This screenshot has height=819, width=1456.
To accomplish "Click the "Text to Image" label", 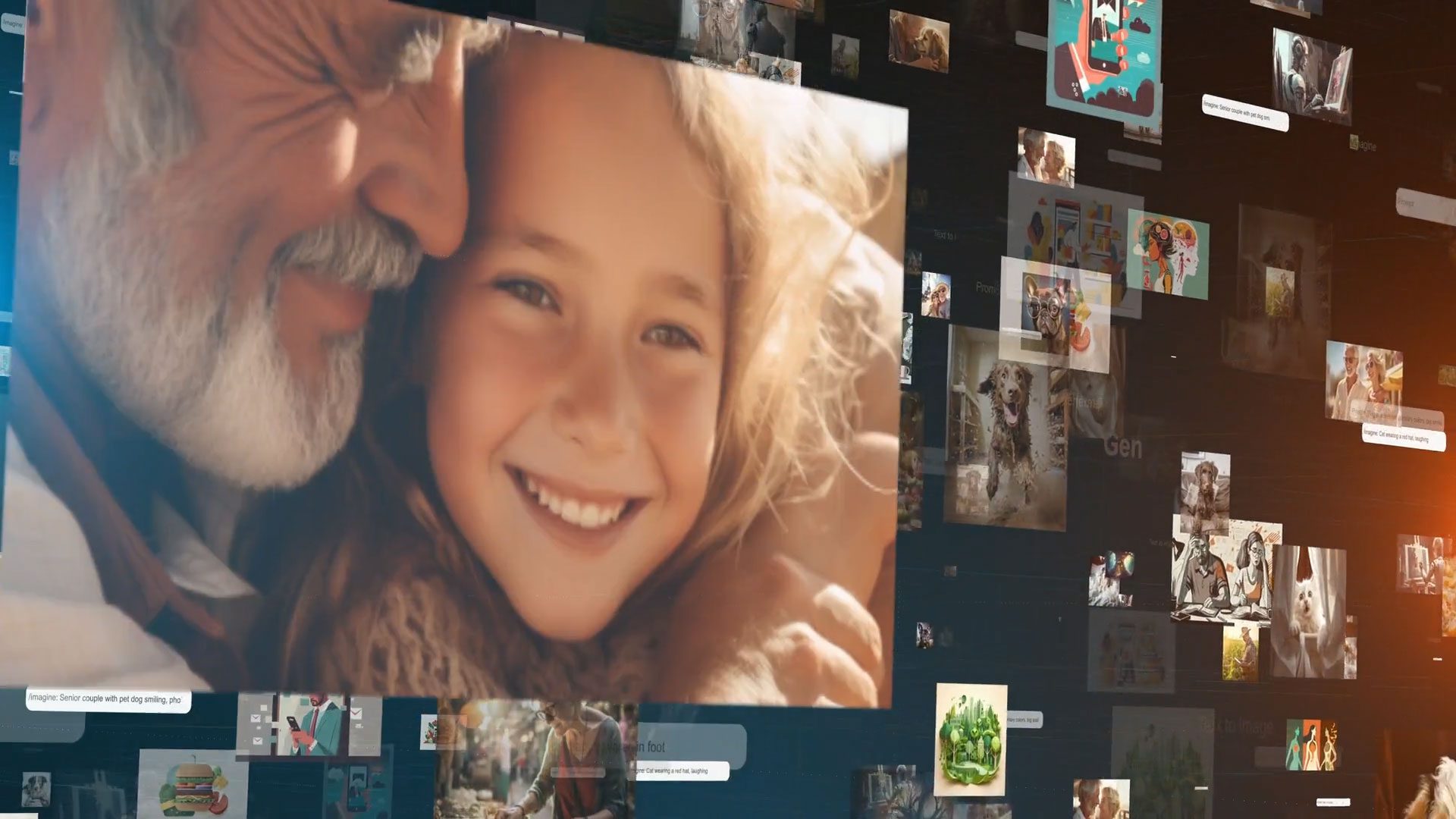I will click(1238, 726).
